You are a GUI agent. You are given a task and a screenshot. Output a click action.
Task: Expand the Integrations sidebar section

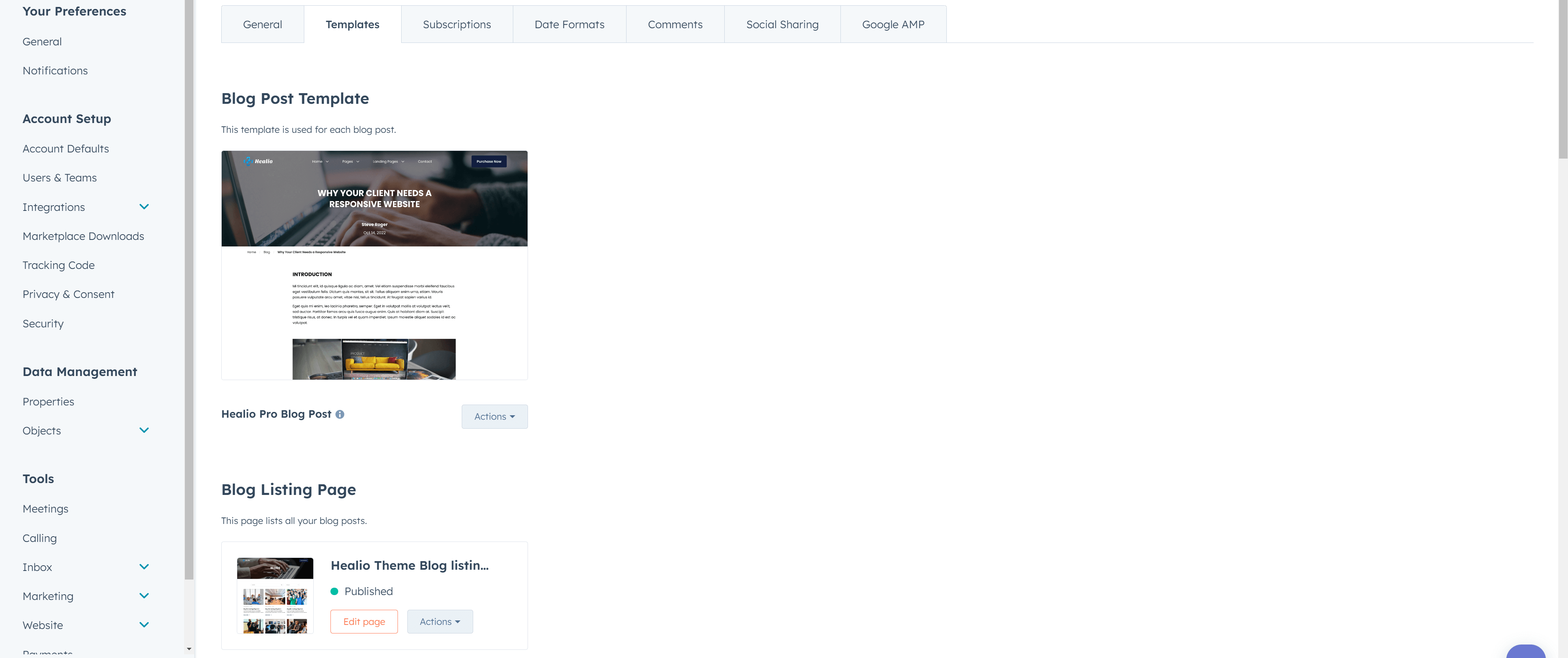144,207
